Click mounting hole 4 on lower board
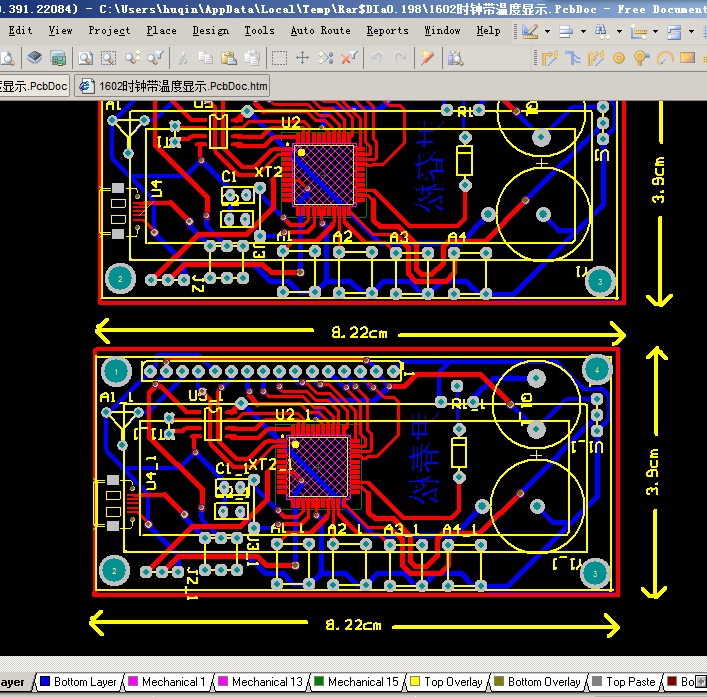The width and height of the screenshot is (707, 697). pos(597,370)
